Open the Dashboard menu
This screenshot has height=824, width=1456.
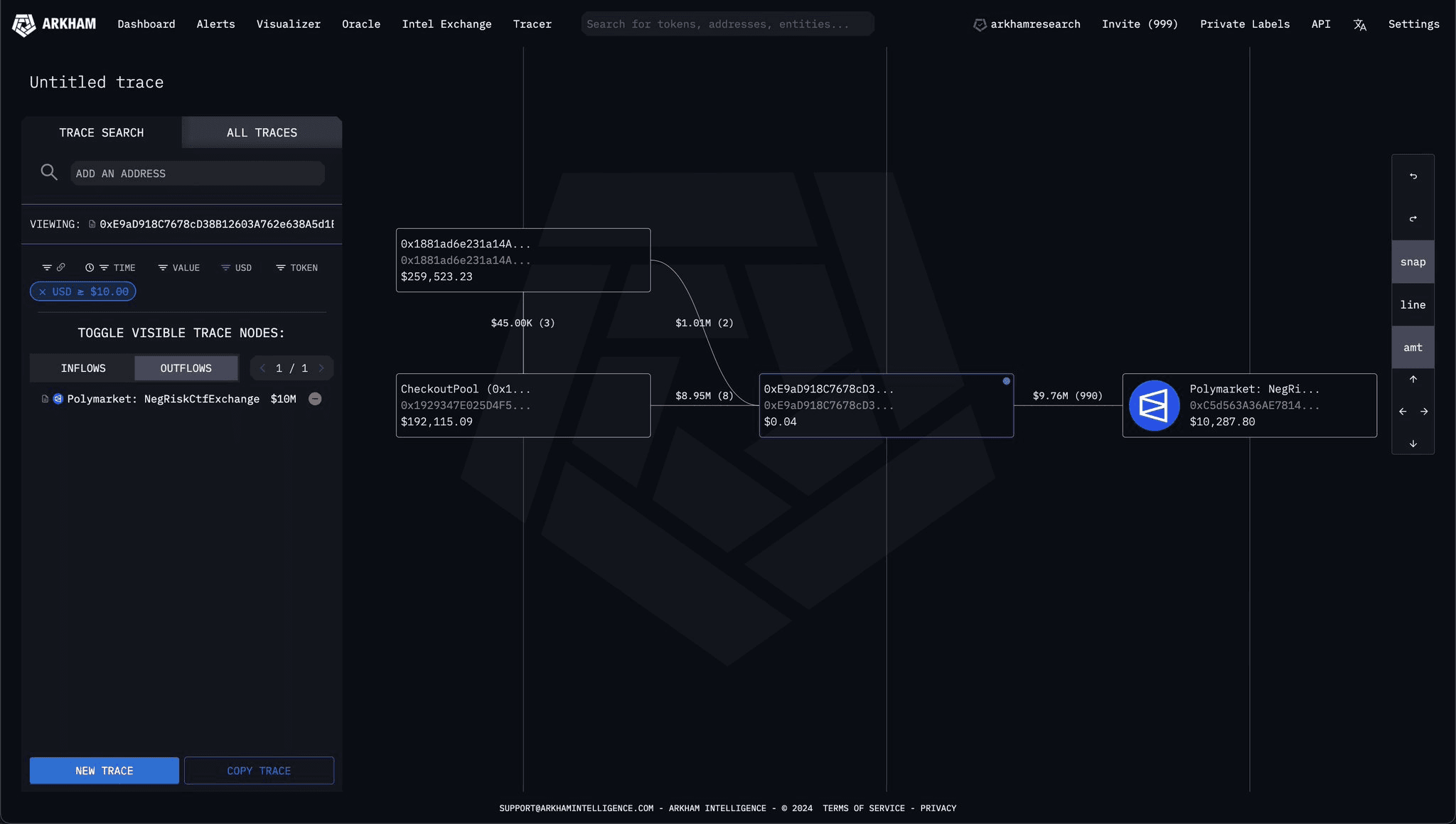pos(146,24)
